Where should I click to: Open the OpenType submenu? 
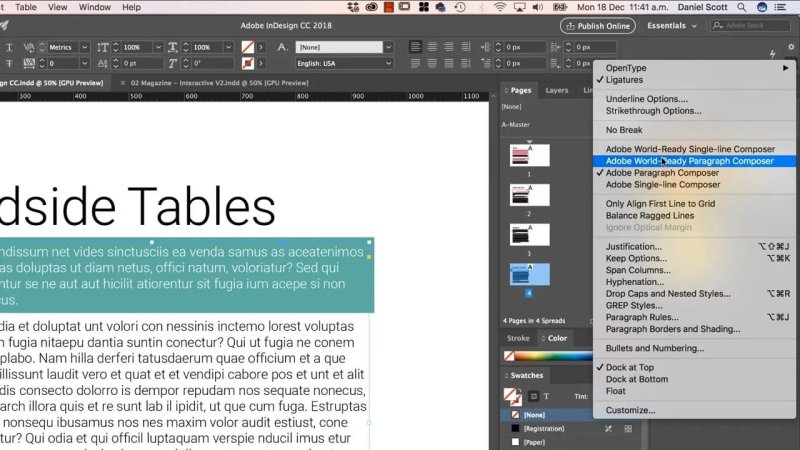pyautogui.click(x=694, y=68)
